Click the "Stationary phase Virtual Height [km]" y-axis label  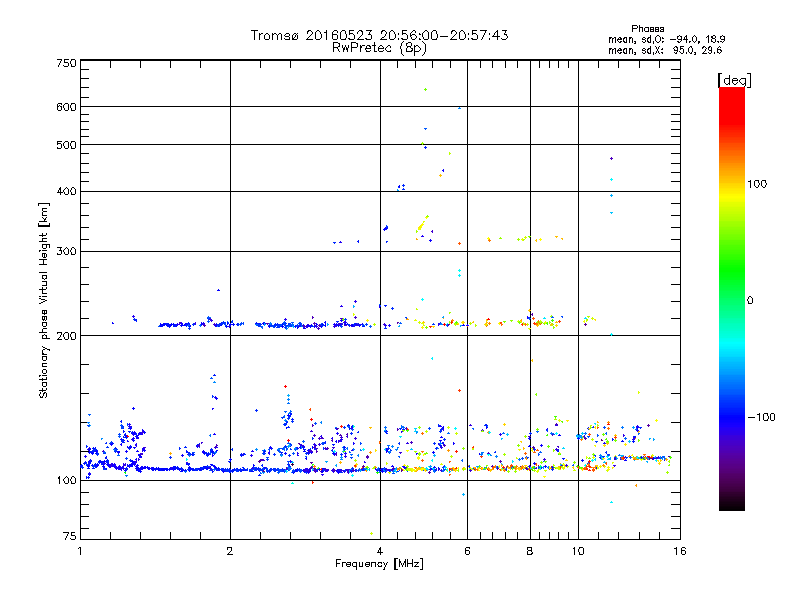(x=44, y=300)
